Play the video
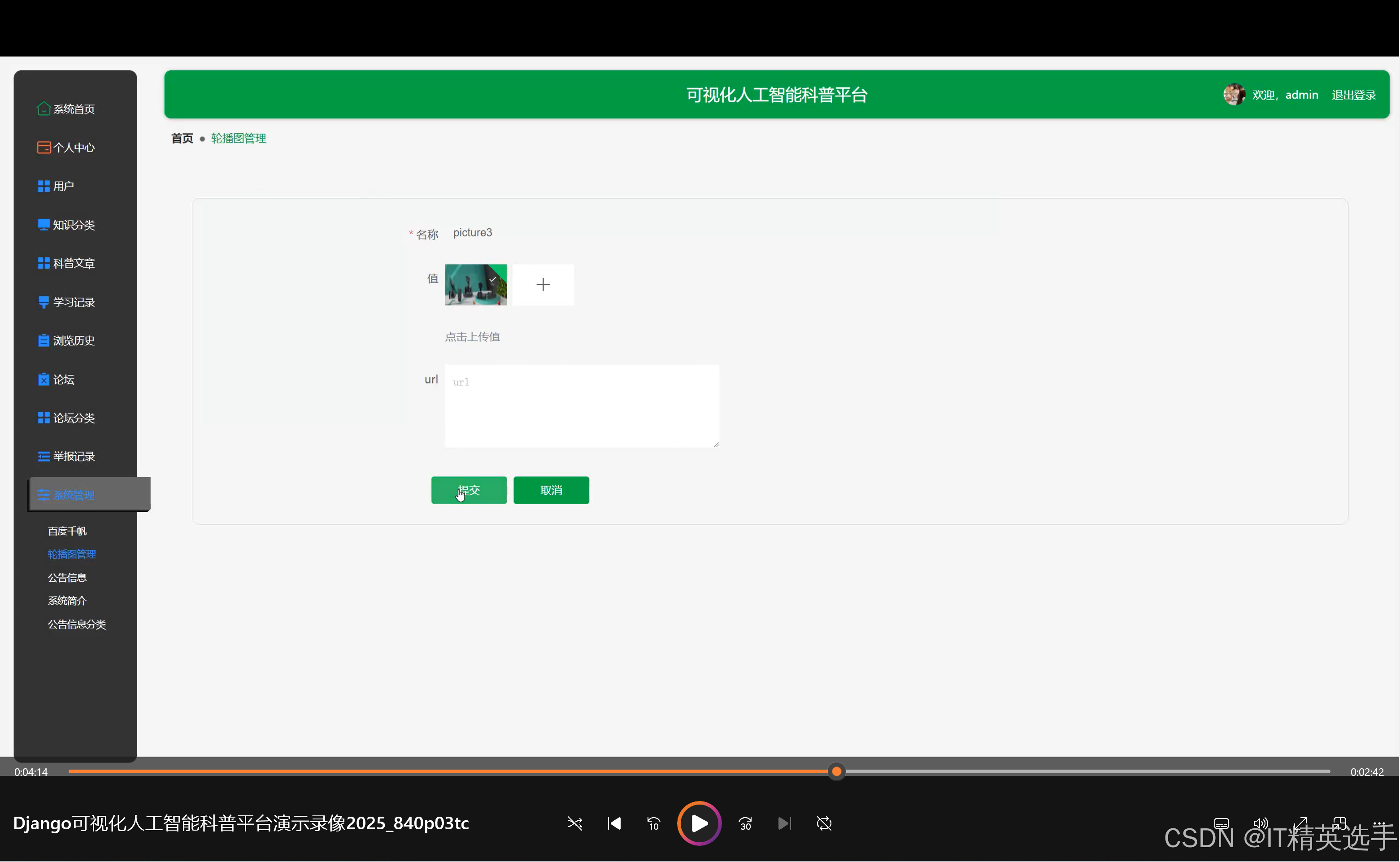1400x862 pixels. coord(699,823)
